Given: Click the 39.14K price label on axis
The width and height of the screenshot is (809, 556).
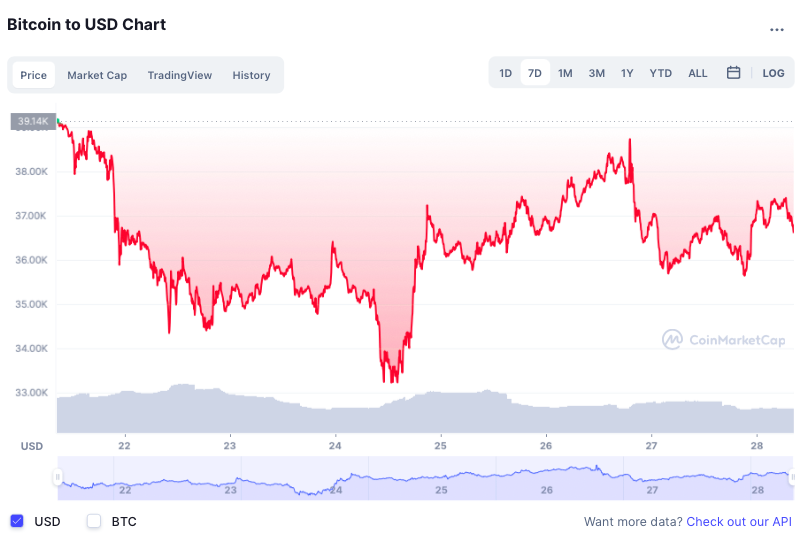Looking at the screenshot, I should tap(32, 121).
